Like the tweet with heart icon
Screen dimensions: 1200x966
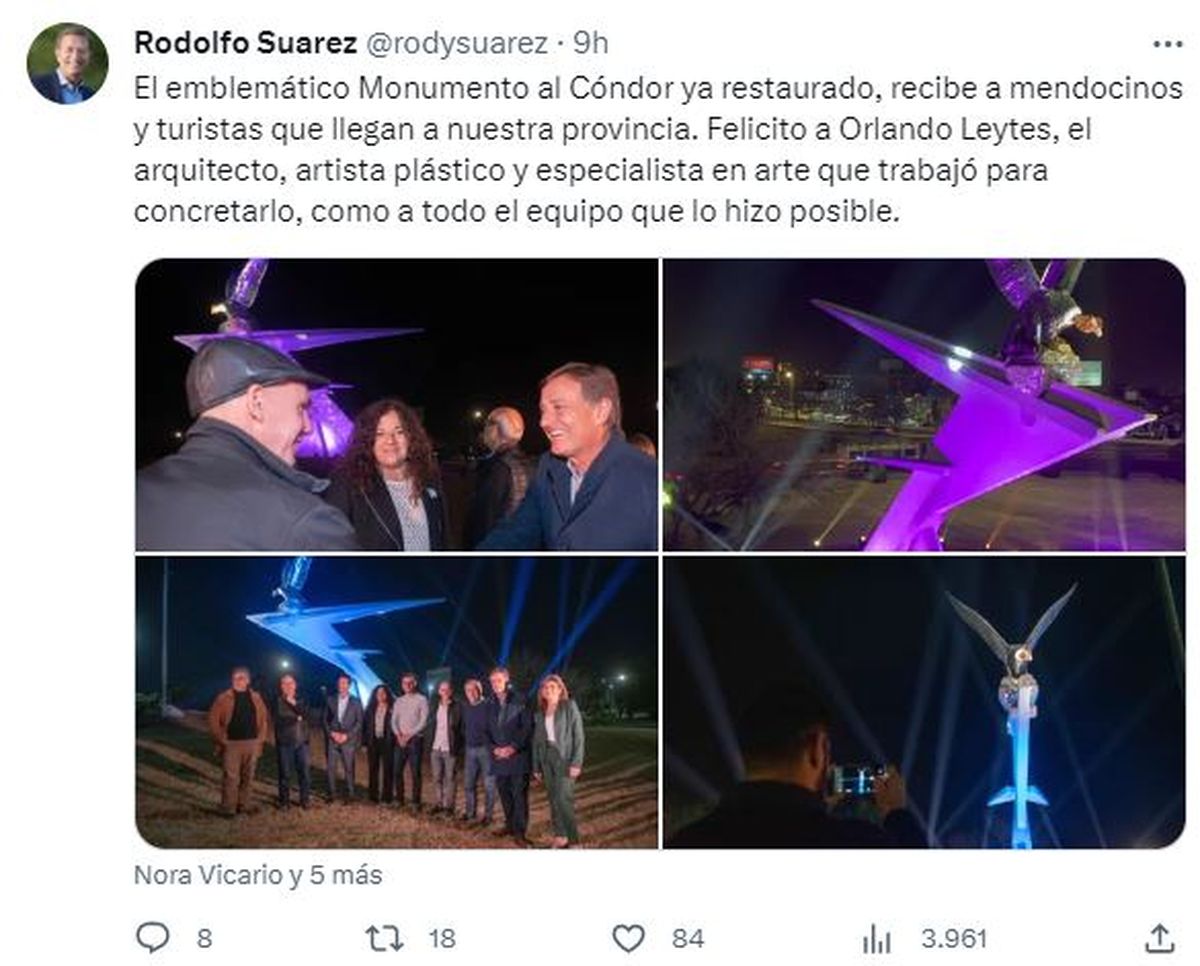click(x=628, y=938)
